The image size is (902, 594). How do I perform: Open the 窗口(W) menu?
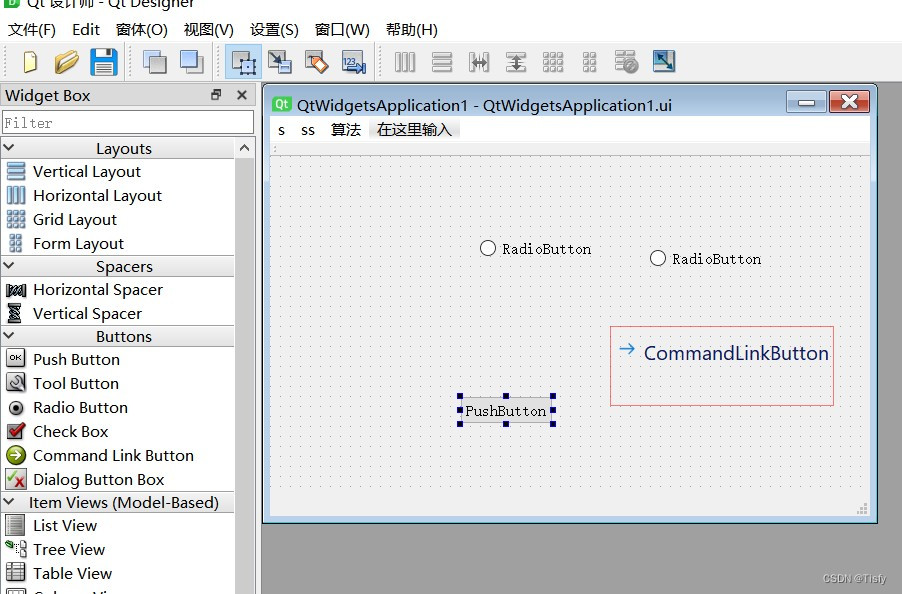tap(342, 29)
